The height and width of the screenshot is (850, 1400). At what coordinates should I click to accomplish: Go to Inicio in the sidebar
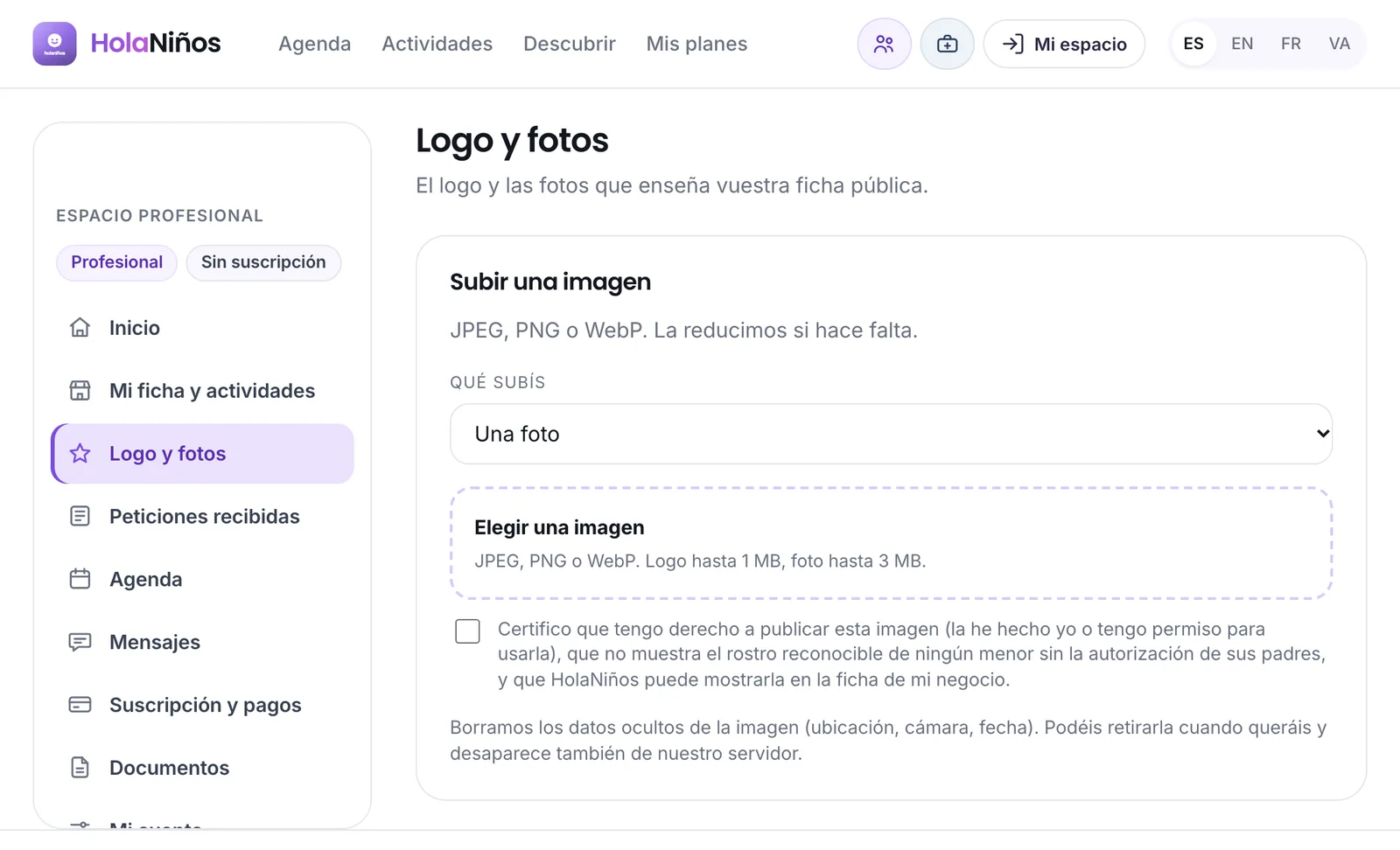[202, 328]
